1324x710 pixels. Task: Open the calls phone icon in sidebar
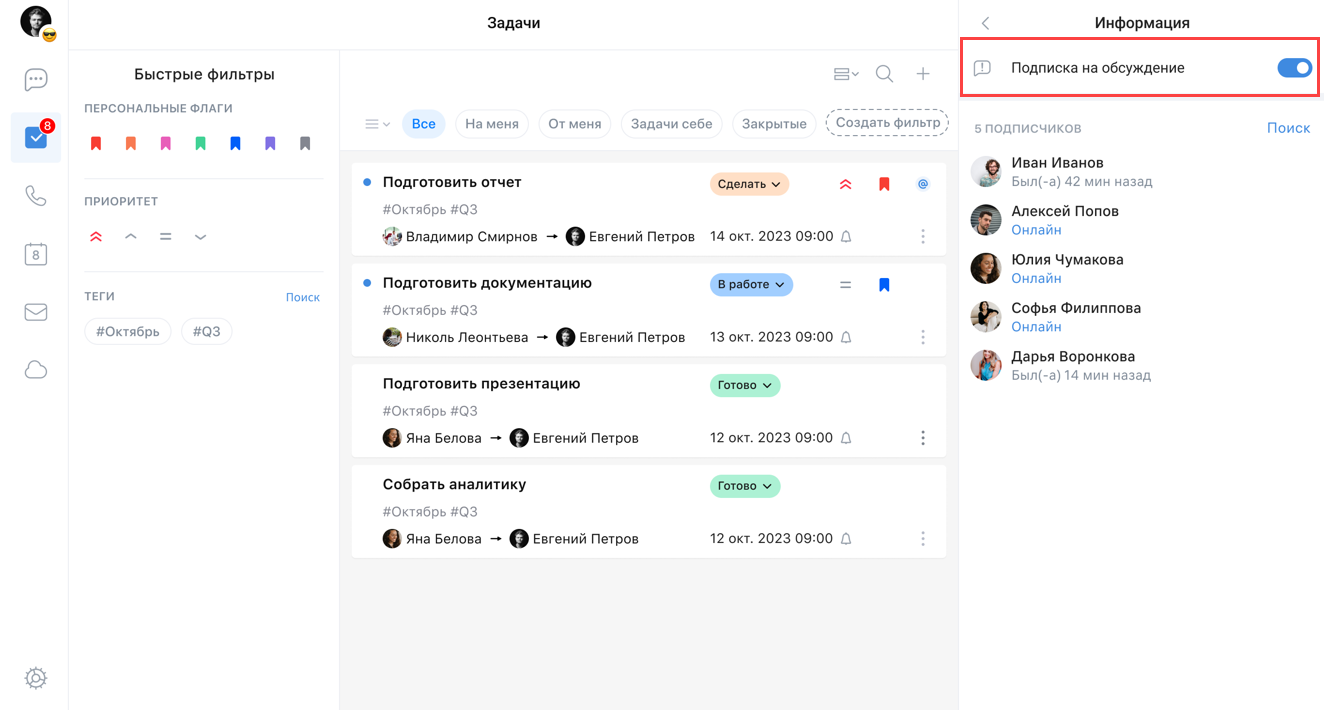pyautogui.click(x=36, y=196)
